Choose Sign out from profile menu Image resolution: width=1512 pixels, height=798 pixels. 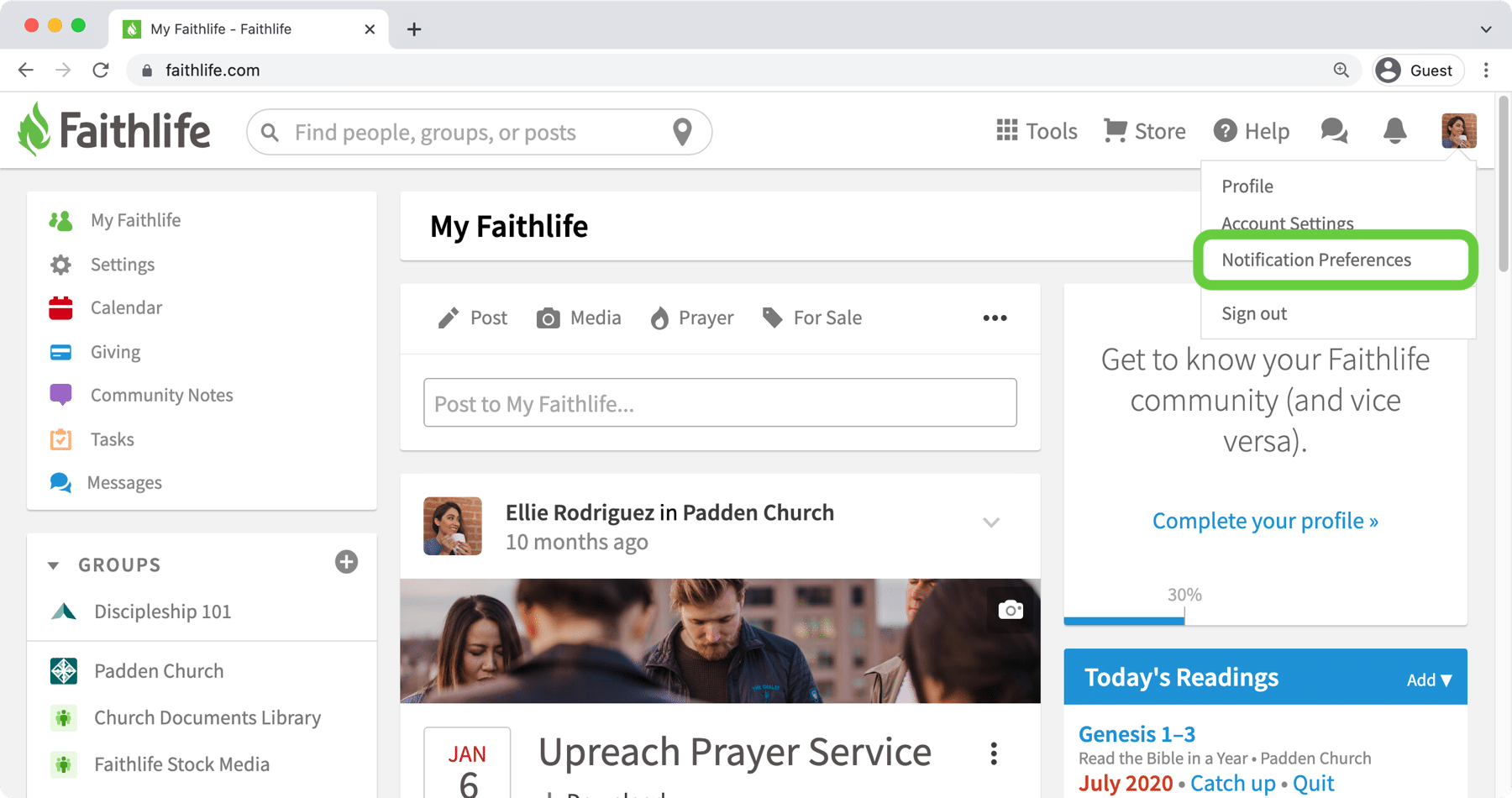[1254, 313]
